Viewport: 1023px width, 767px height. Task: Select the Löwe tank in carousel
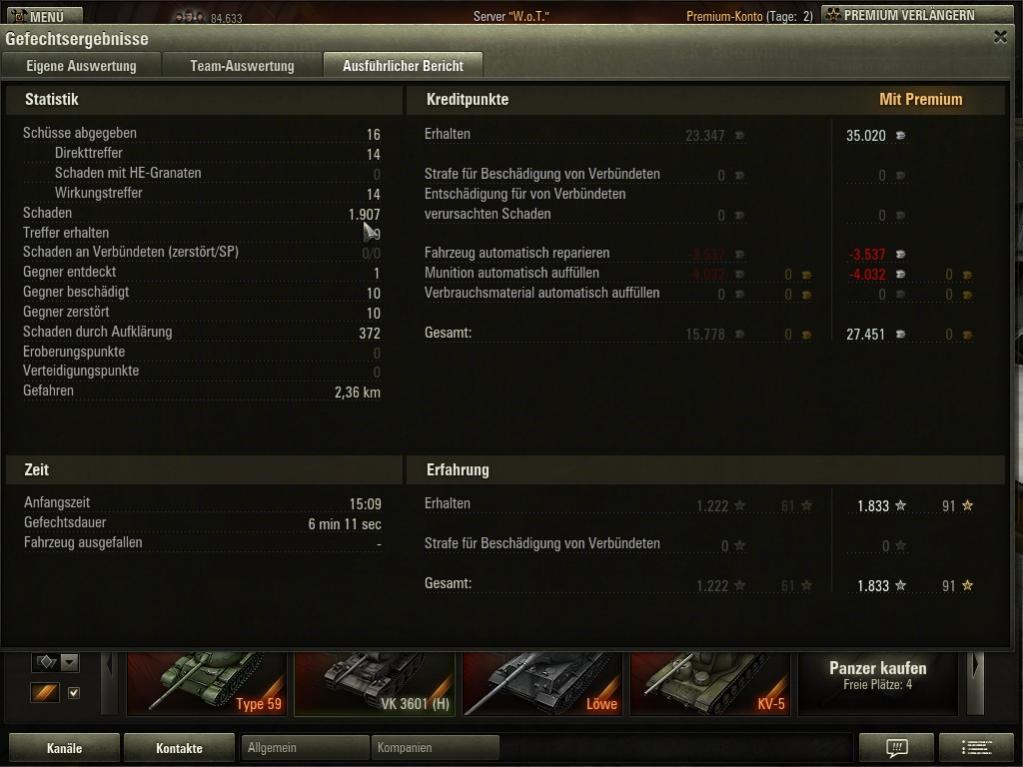coord(542,682)
